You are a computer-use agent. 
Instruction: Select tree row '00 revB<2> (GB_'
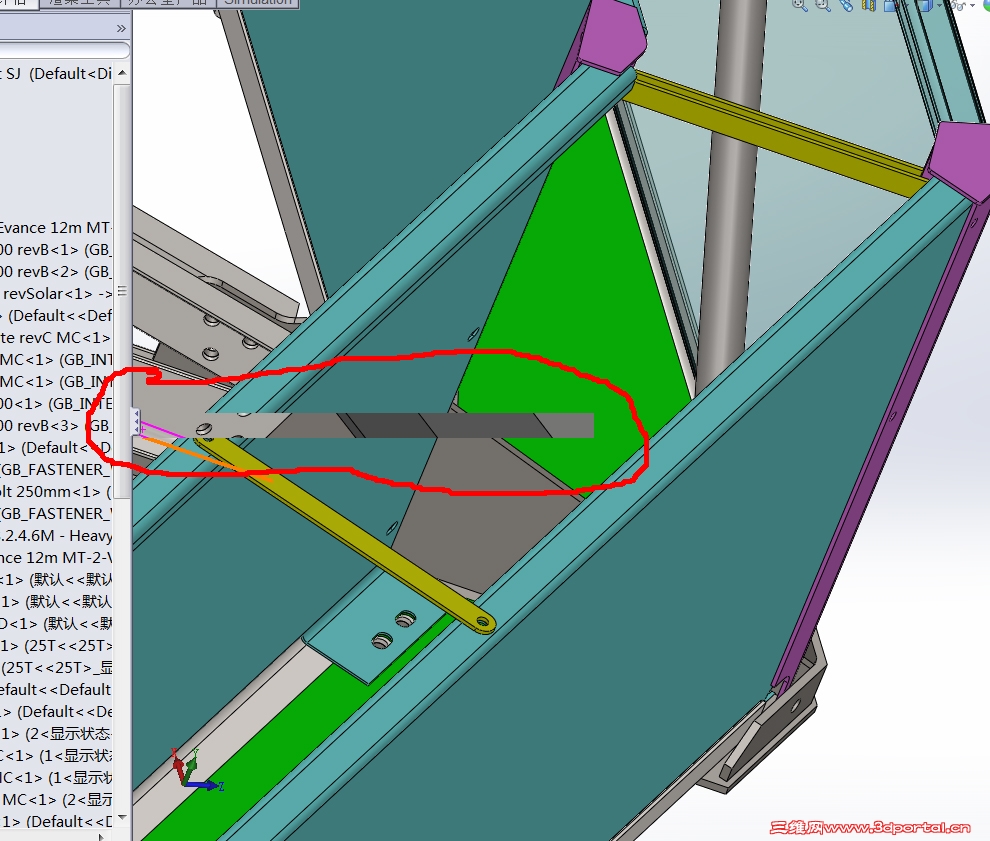[56, 271]
